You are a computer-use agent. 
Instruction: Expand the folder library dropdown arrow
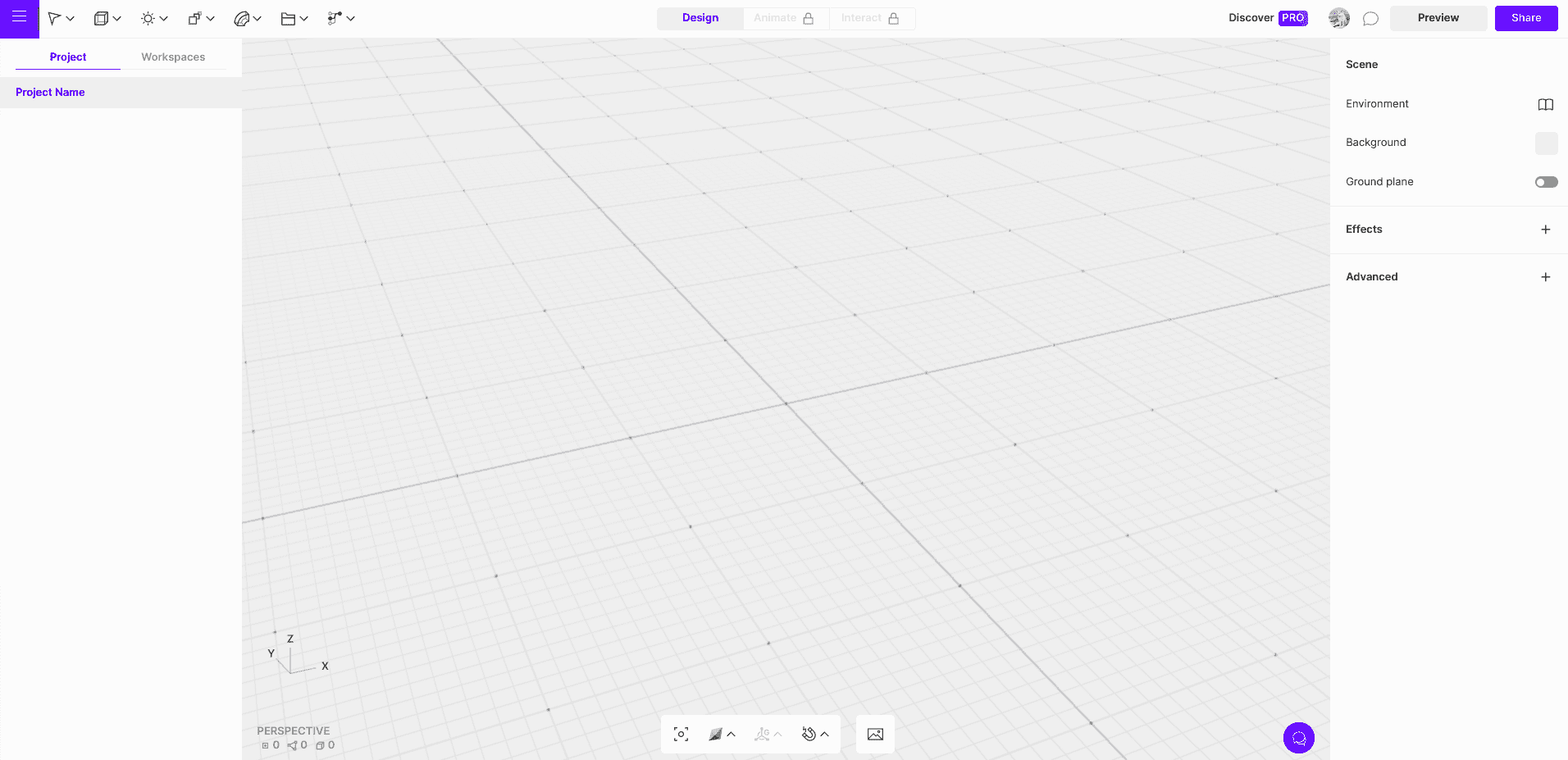304,18
